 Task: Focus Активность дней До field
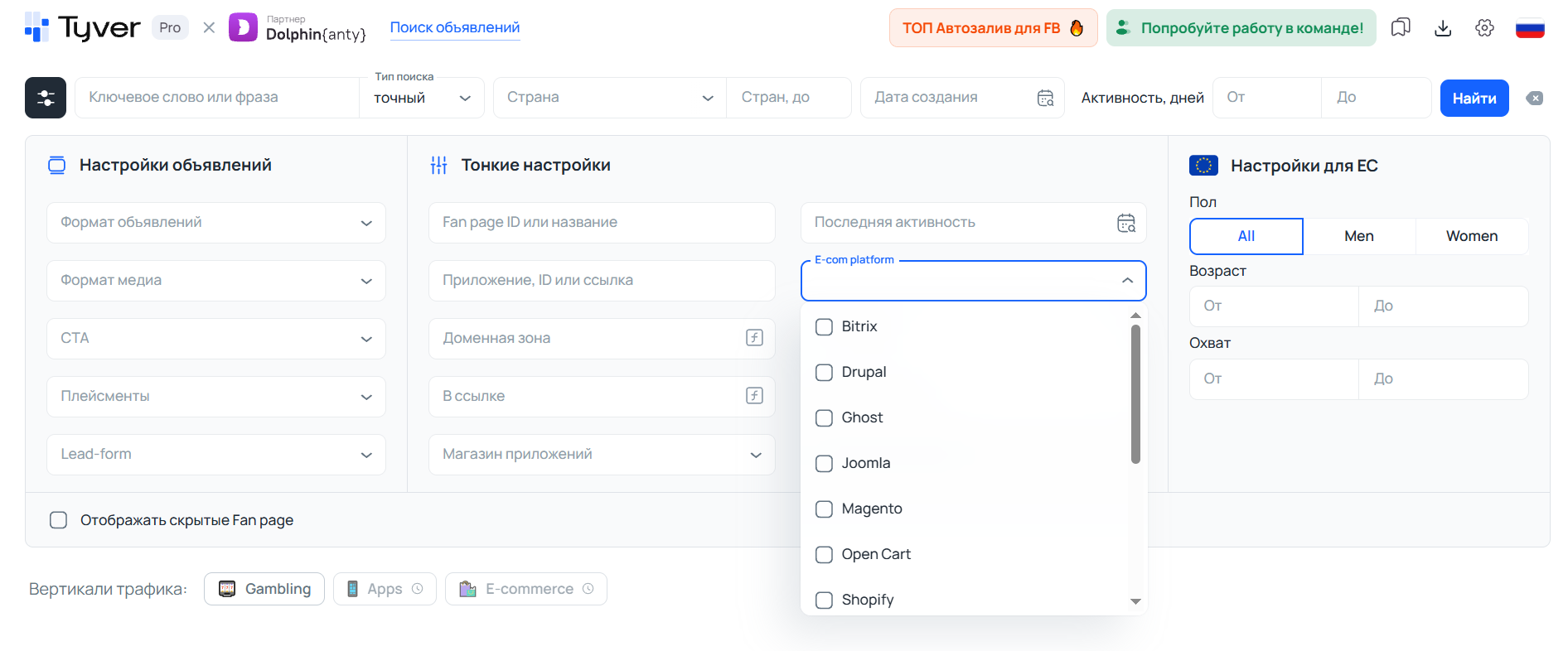click(1376, 98)
